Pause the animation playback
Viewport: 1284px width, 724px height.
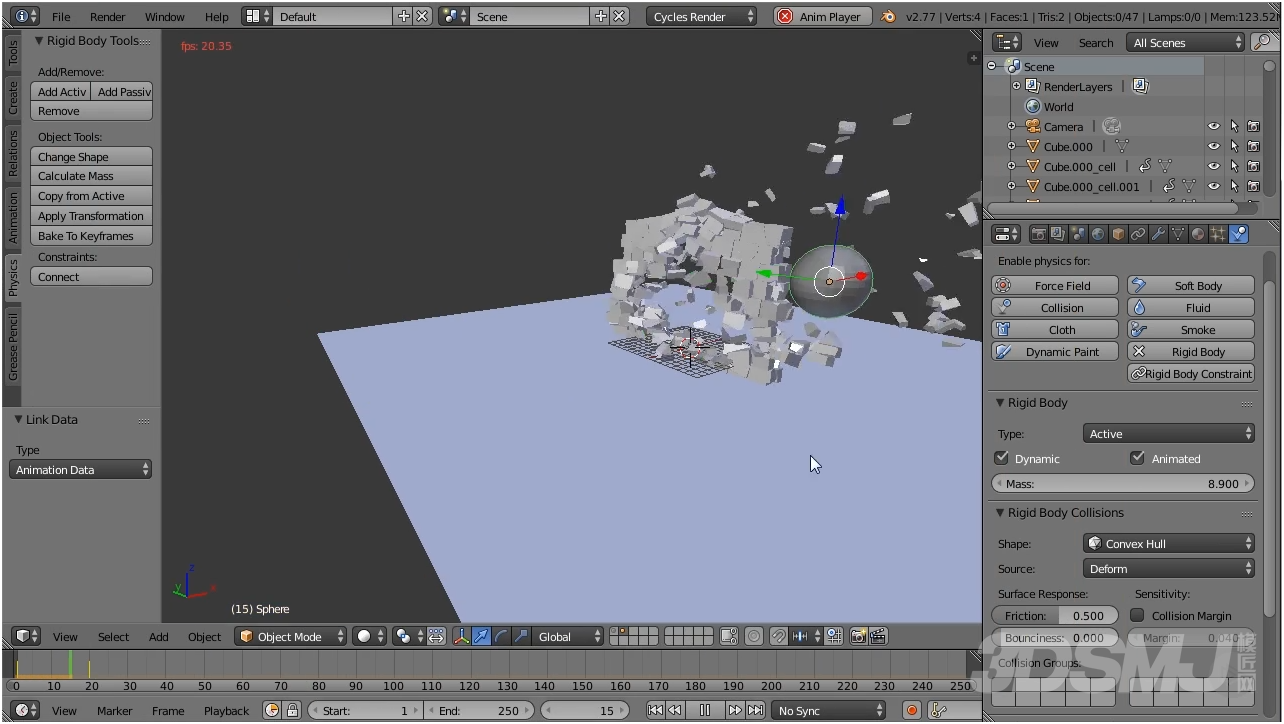coord(705,710)
